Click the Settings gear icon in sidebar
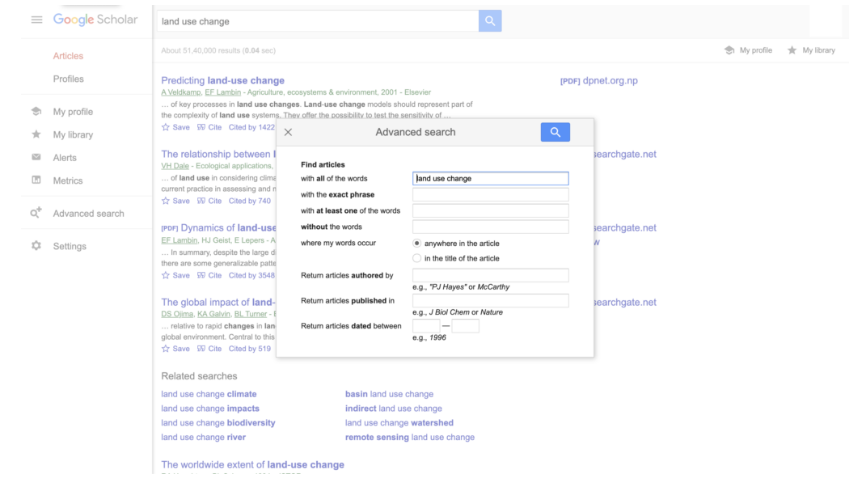867x490 pixels. click(36, 246)
